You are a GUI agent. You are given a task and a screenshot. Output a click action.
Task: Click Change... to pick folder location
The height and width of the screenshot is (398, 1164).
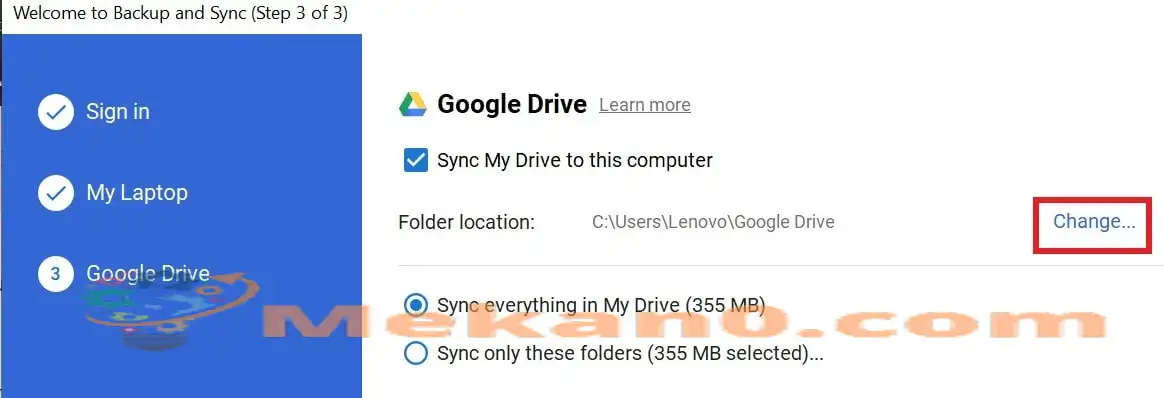pyautogui.click(x=1094, y=221)
